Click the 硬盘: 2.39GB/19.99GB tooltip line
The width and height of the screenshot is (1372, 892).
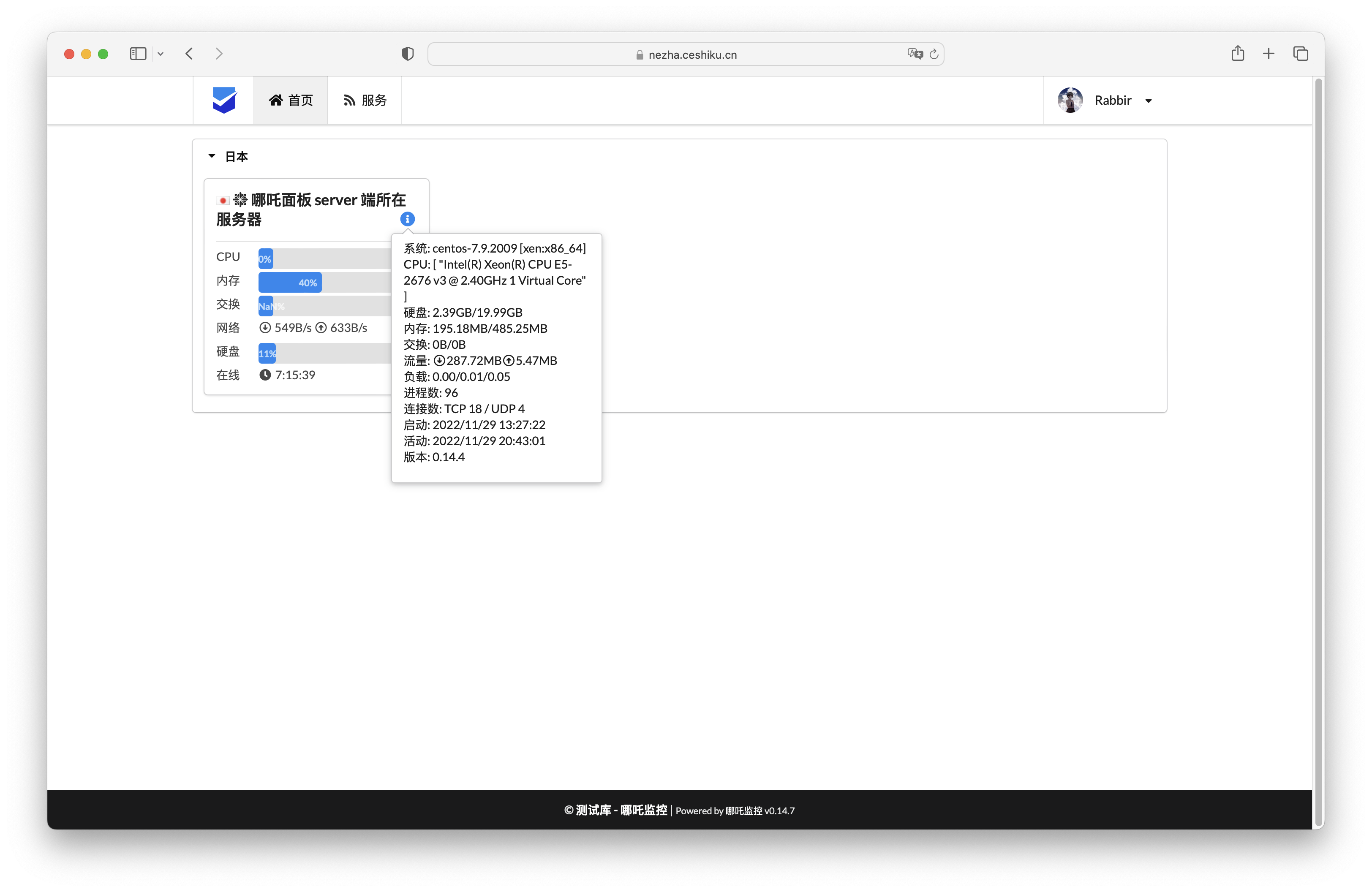pyautogui.click(x=463, y=312)
